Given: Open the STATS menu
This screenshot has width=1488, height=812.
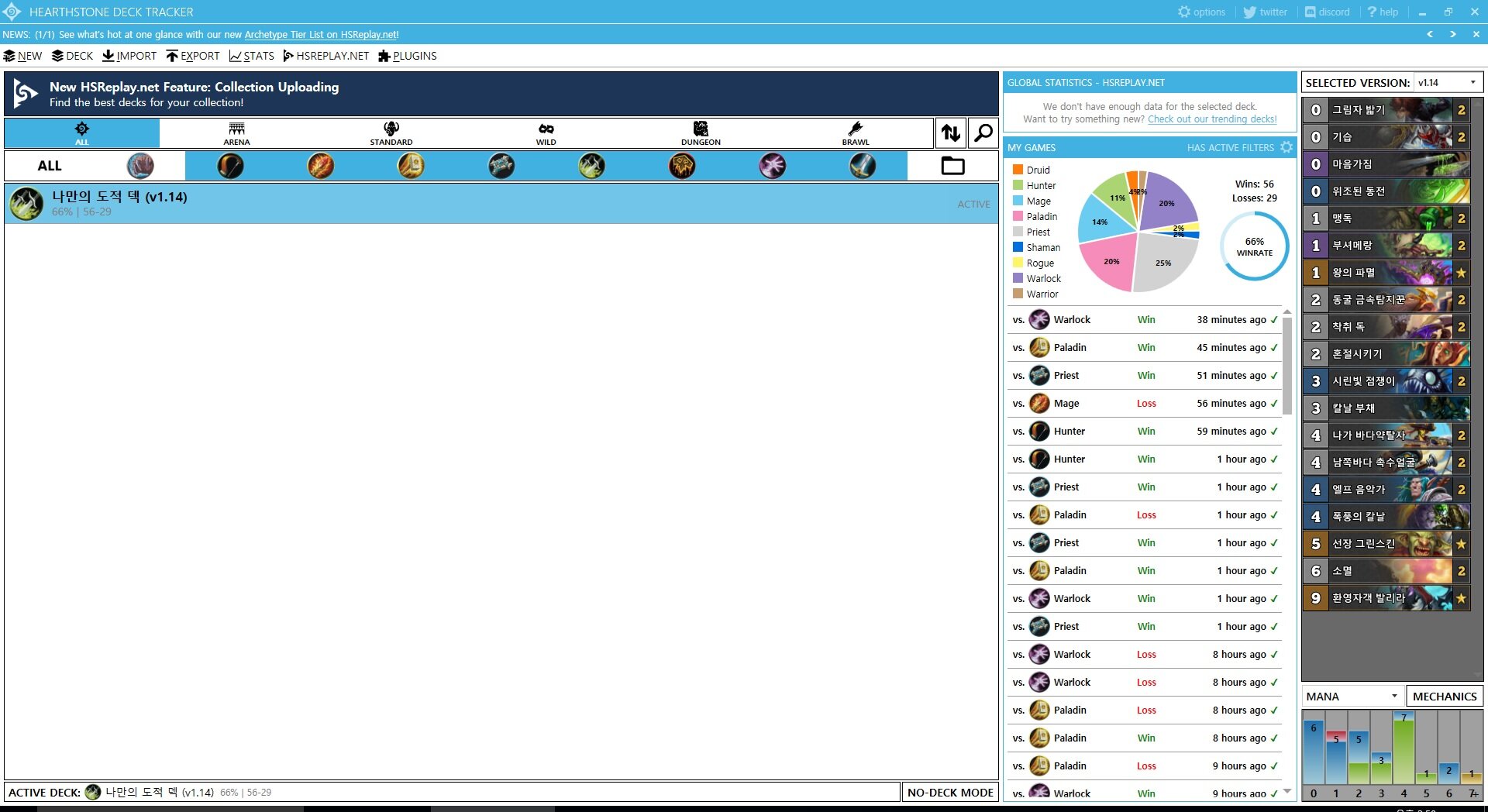Looking at the screenshot, I should [x=252, y=56].
